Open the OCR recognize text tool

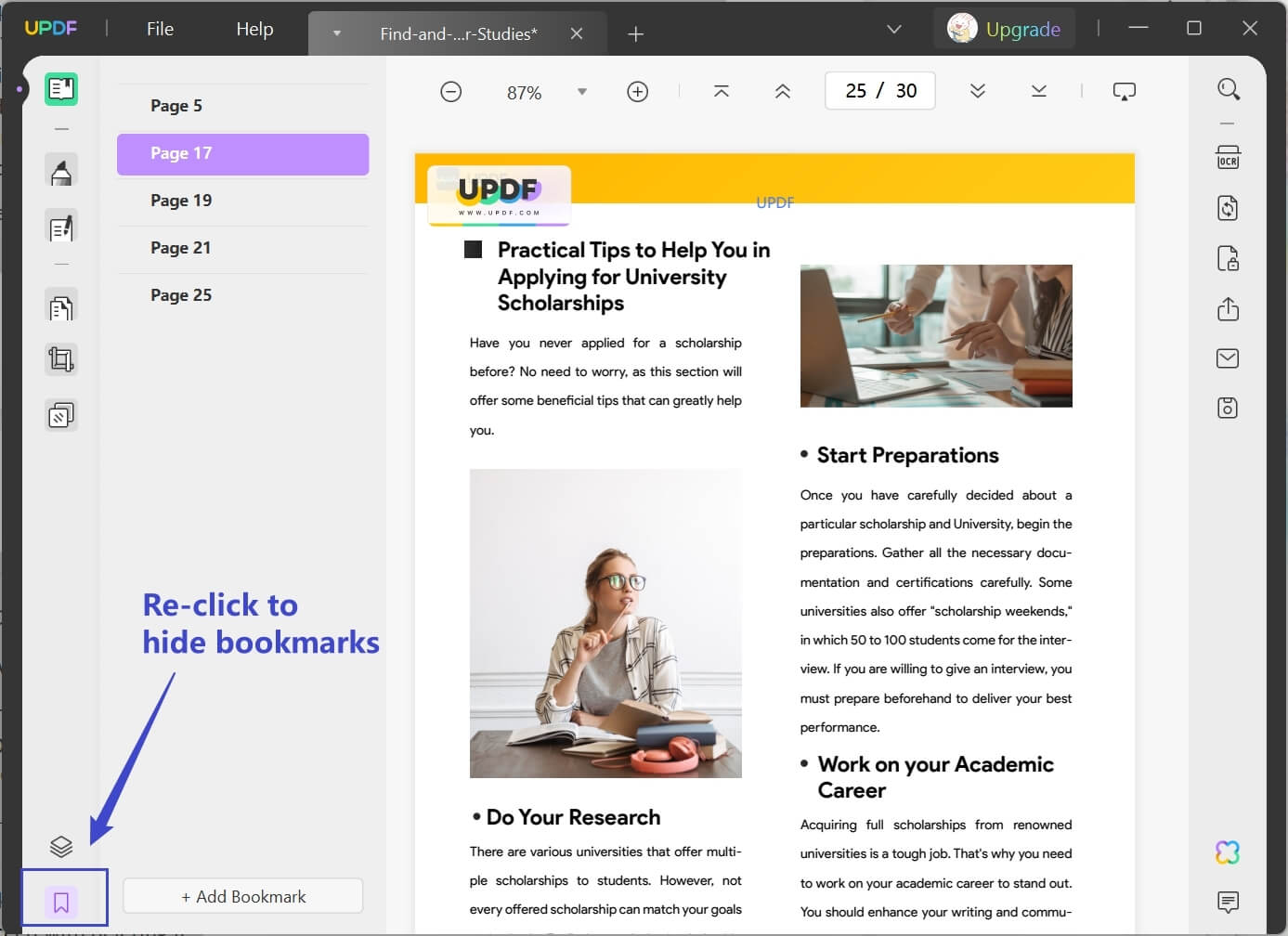pos(1228,158)
